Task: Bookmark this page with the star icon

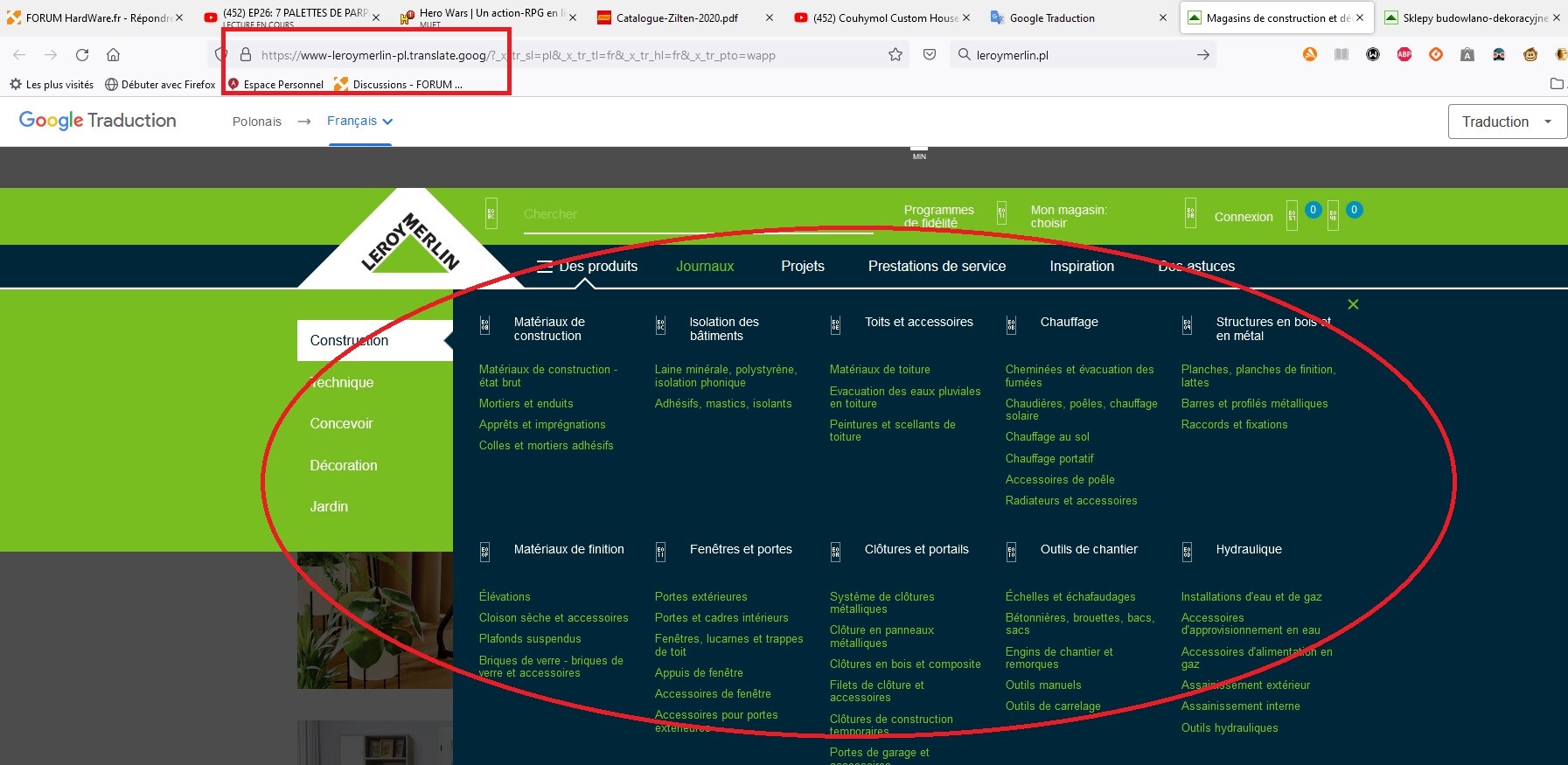Action: coord(895,55)
